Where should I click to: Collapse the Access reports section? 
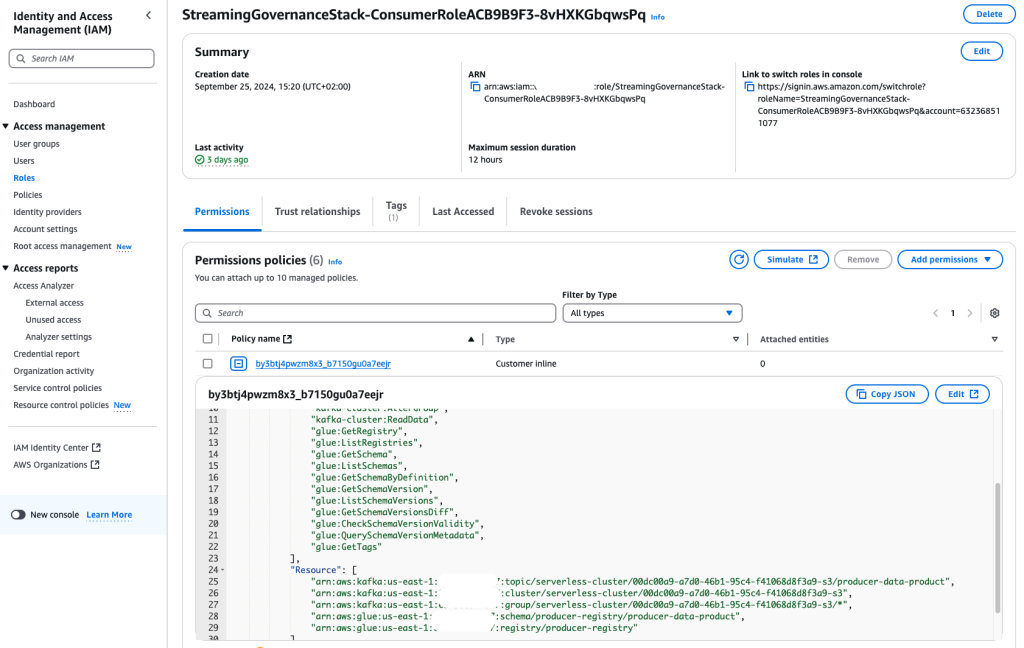(x=6, y=268)
